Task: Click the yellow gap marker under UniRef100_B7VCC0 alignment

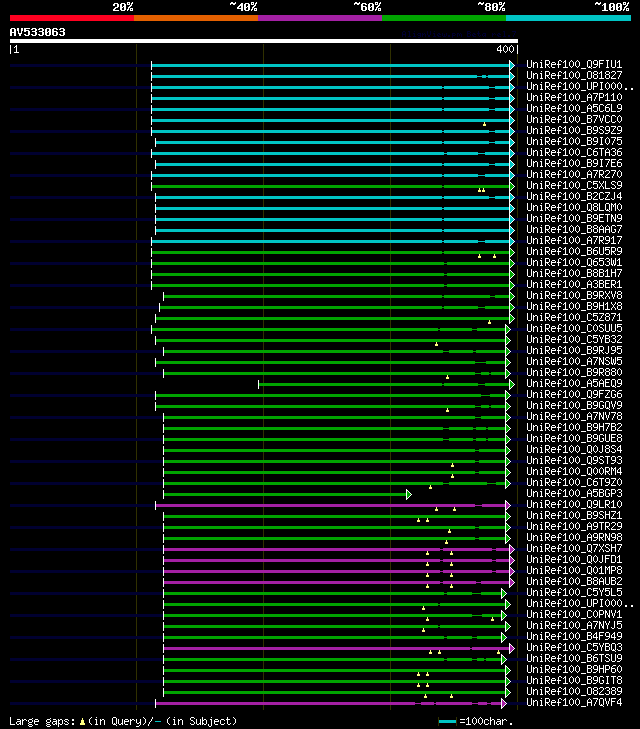Action: (484, 124)
